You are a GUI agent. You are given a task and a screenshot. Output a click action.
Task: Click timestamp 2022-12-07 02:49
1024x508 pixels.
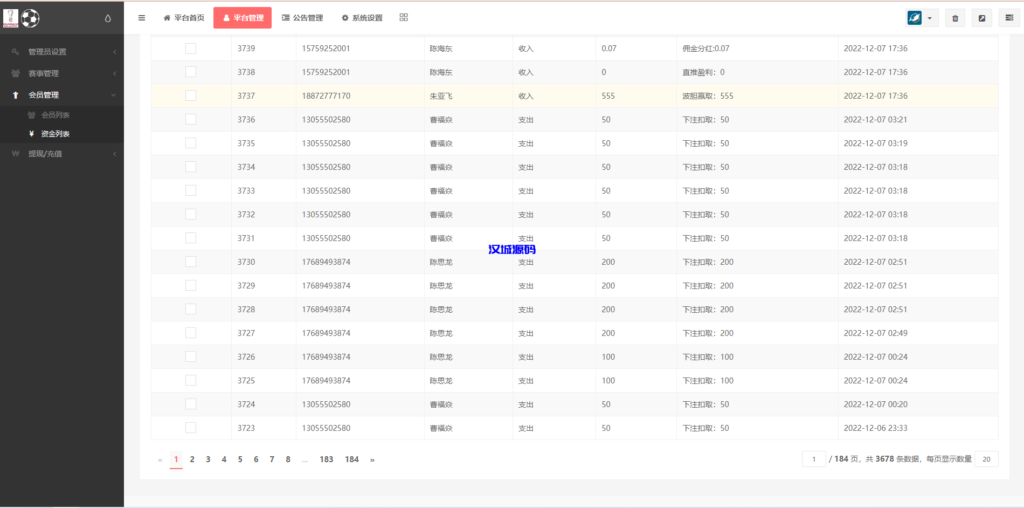tap(876, 333)
